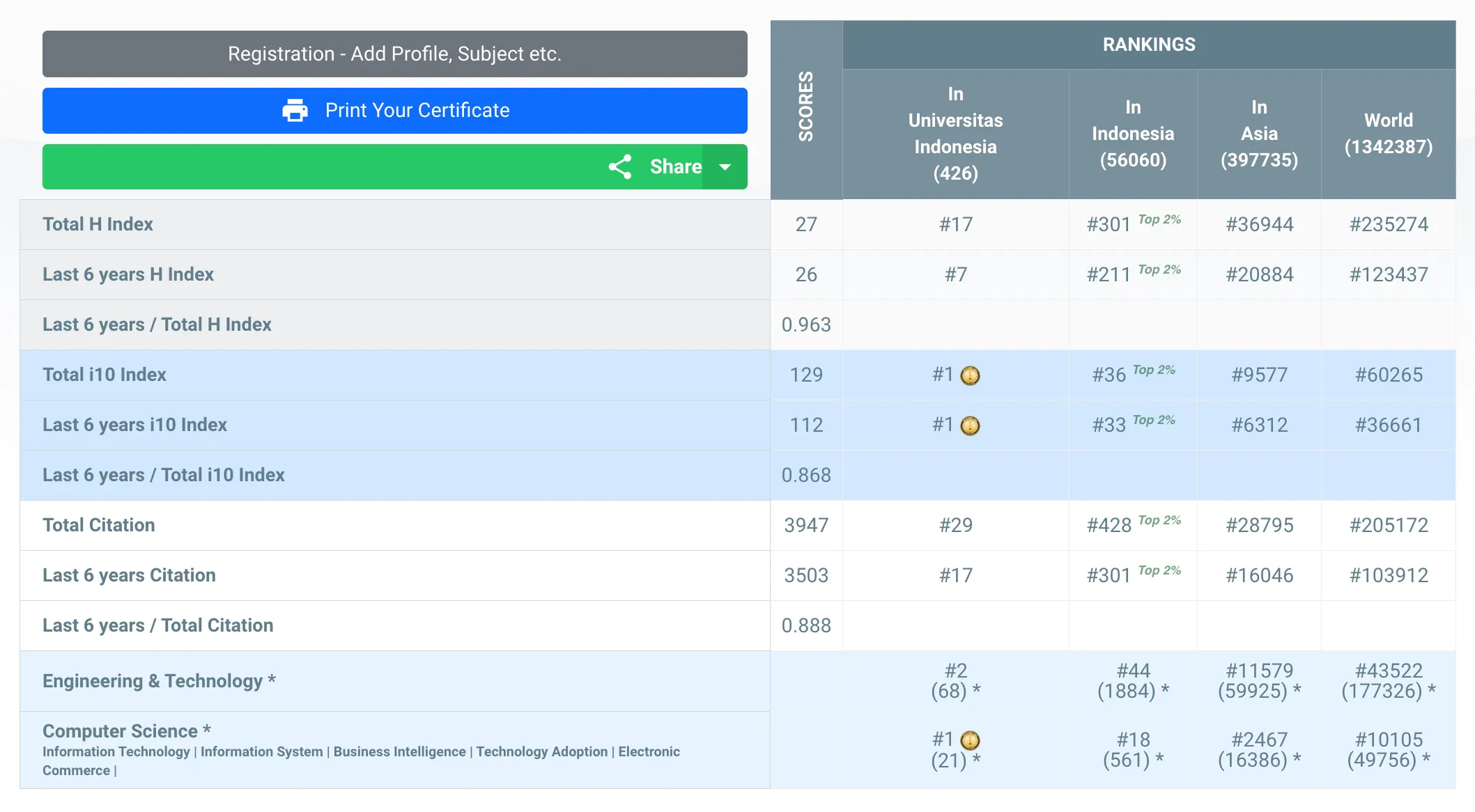
Task: Click World (1342387) column header
Action: tap(1388, 134)
